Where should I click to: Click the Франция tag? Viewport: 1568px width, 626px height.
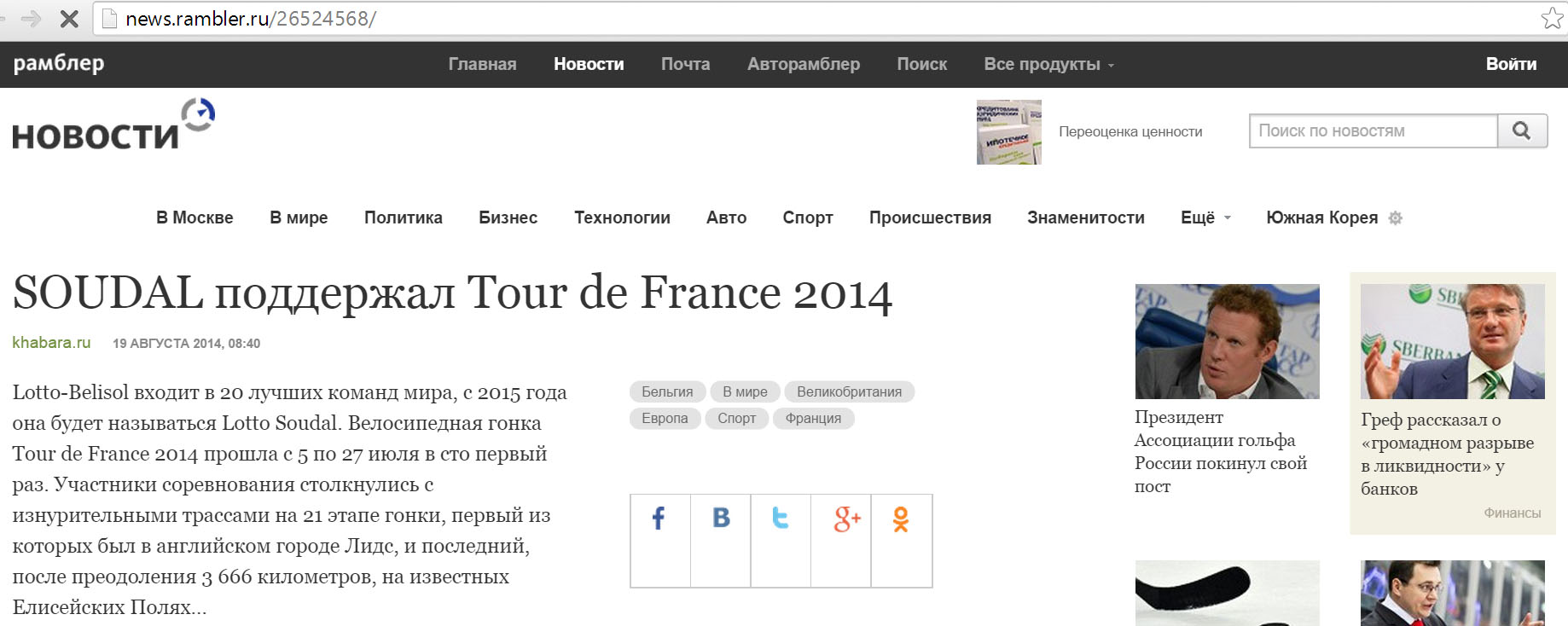(813, 418)
